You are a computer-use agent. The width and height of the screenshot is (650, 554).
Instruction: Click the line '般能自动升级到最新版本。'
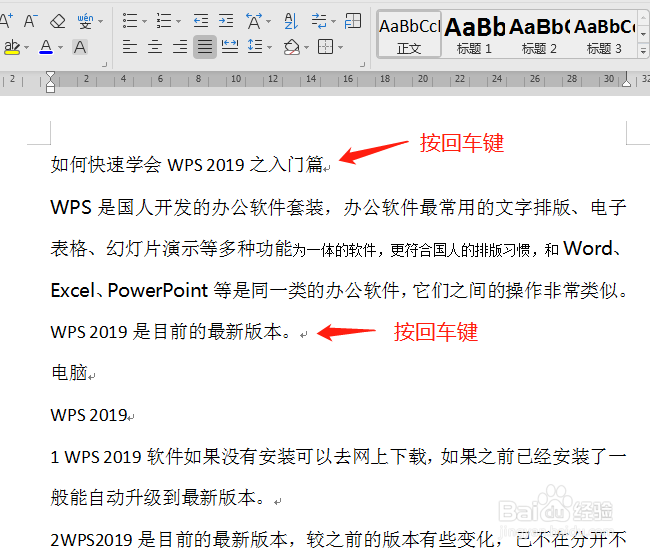tap(158, 498)
